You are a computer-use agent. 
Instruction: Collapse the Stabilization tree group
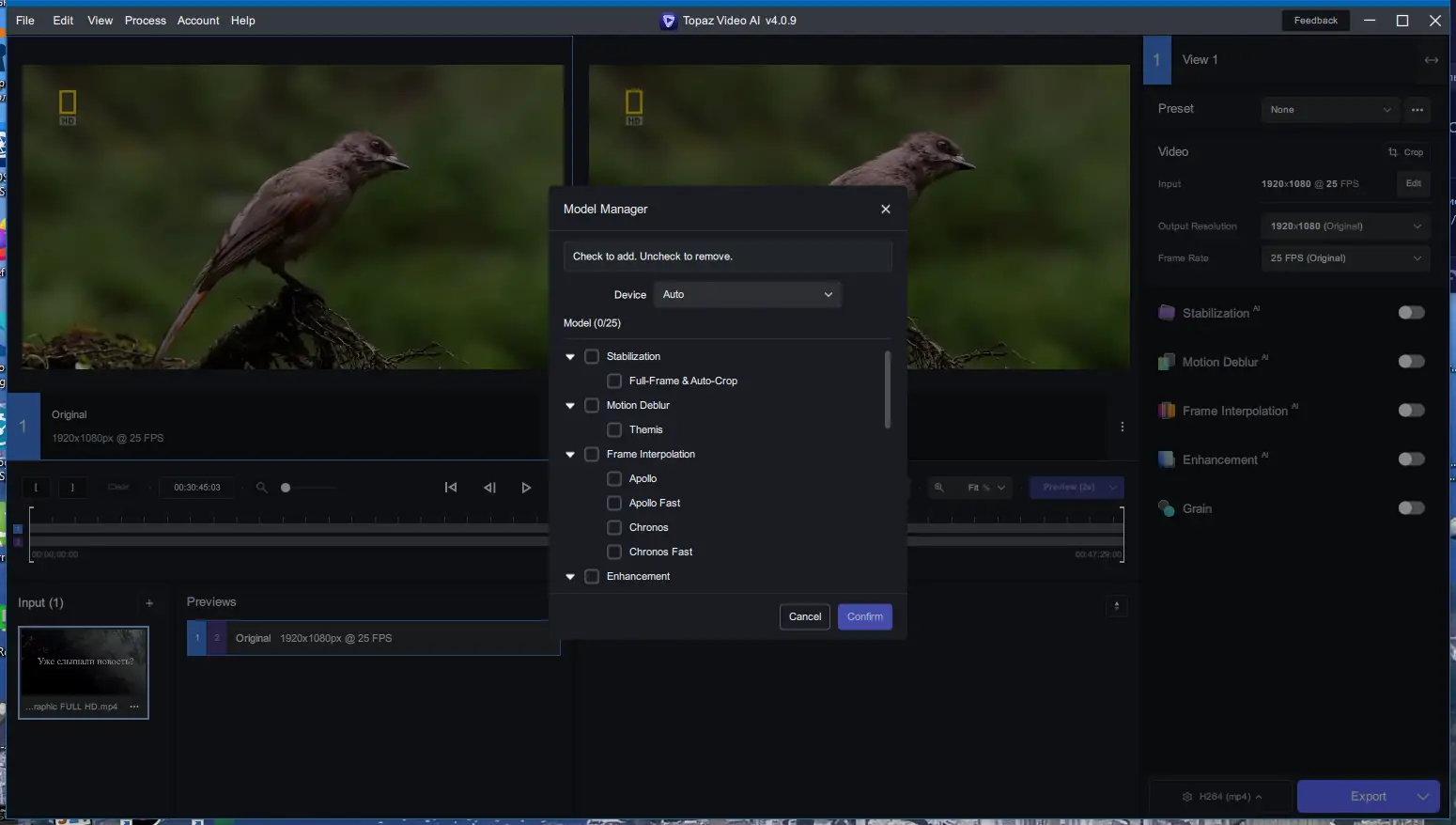tap(570, 357)
